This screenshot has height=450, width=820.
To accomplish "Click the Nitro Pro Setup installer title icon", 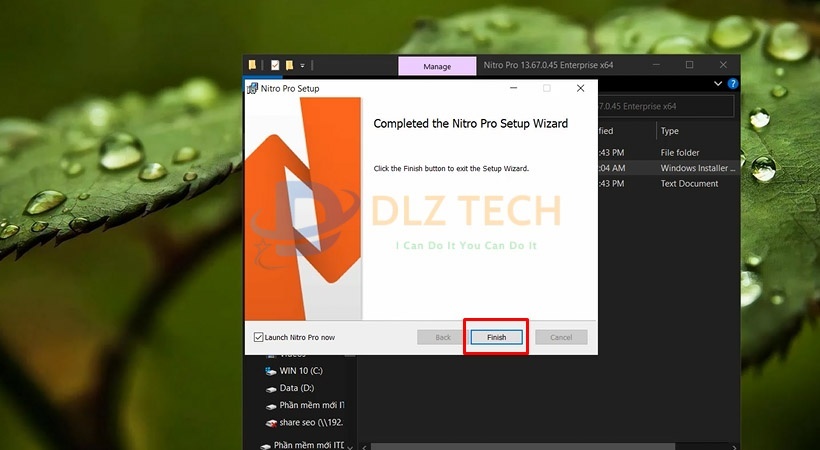I will pyautogui.click(x=253, y=88).
